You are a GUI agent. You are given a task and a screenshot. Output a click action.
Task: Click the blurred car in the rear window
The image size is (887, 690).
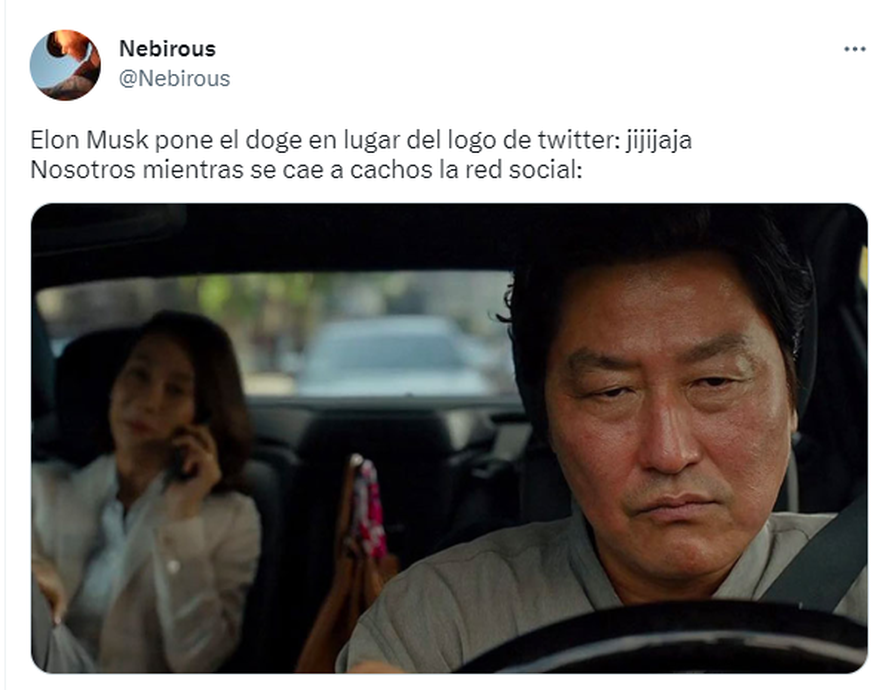point(396,356)
